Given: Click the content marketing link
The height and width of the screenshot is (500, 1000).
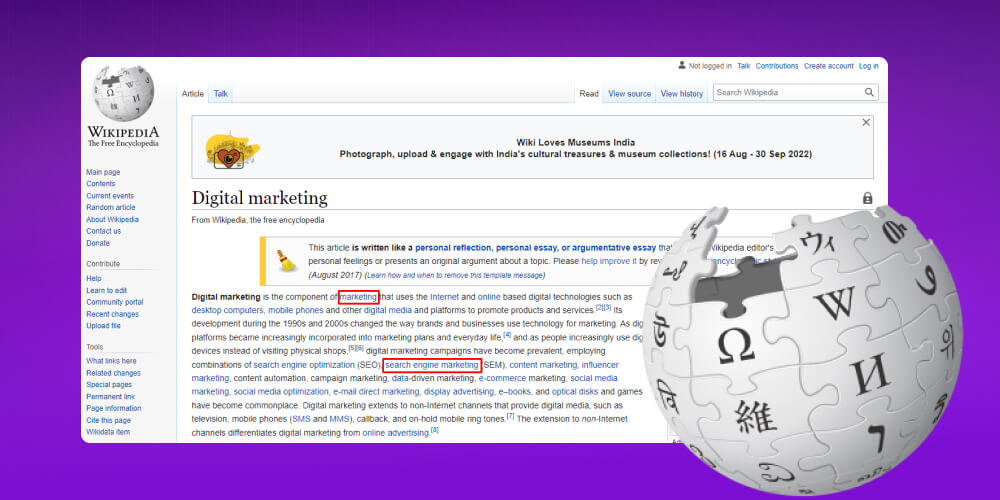Looking at the screenshot, I should (543, 365).
